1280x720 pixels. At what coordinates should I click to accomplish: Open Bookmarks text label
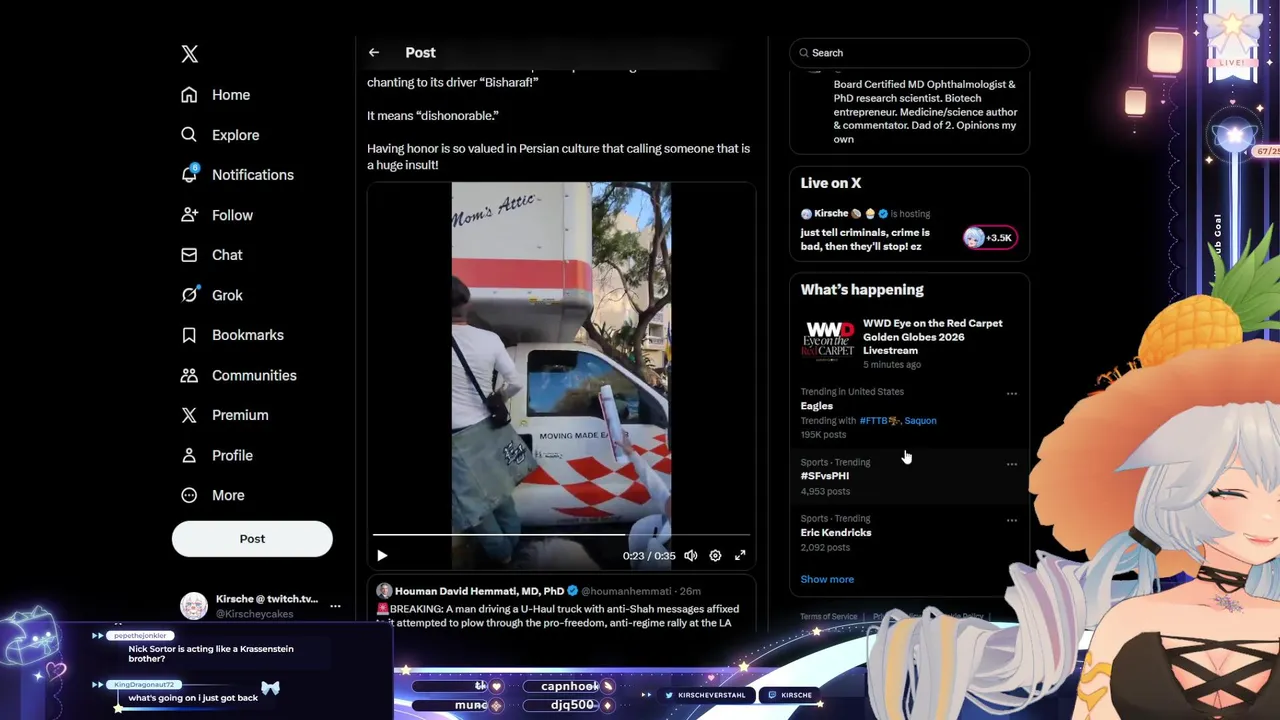[248, 335]
